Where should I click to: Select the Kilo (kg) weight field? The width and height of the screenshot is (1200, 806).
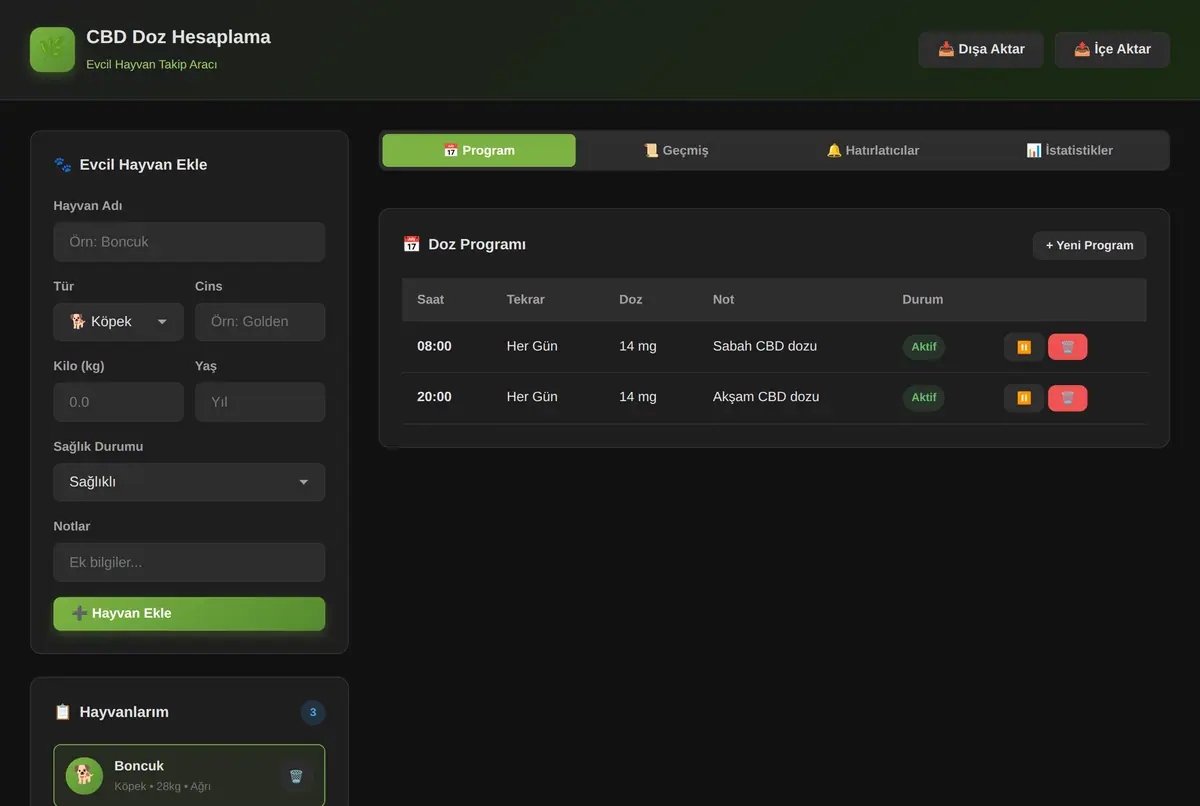(118, 402)
